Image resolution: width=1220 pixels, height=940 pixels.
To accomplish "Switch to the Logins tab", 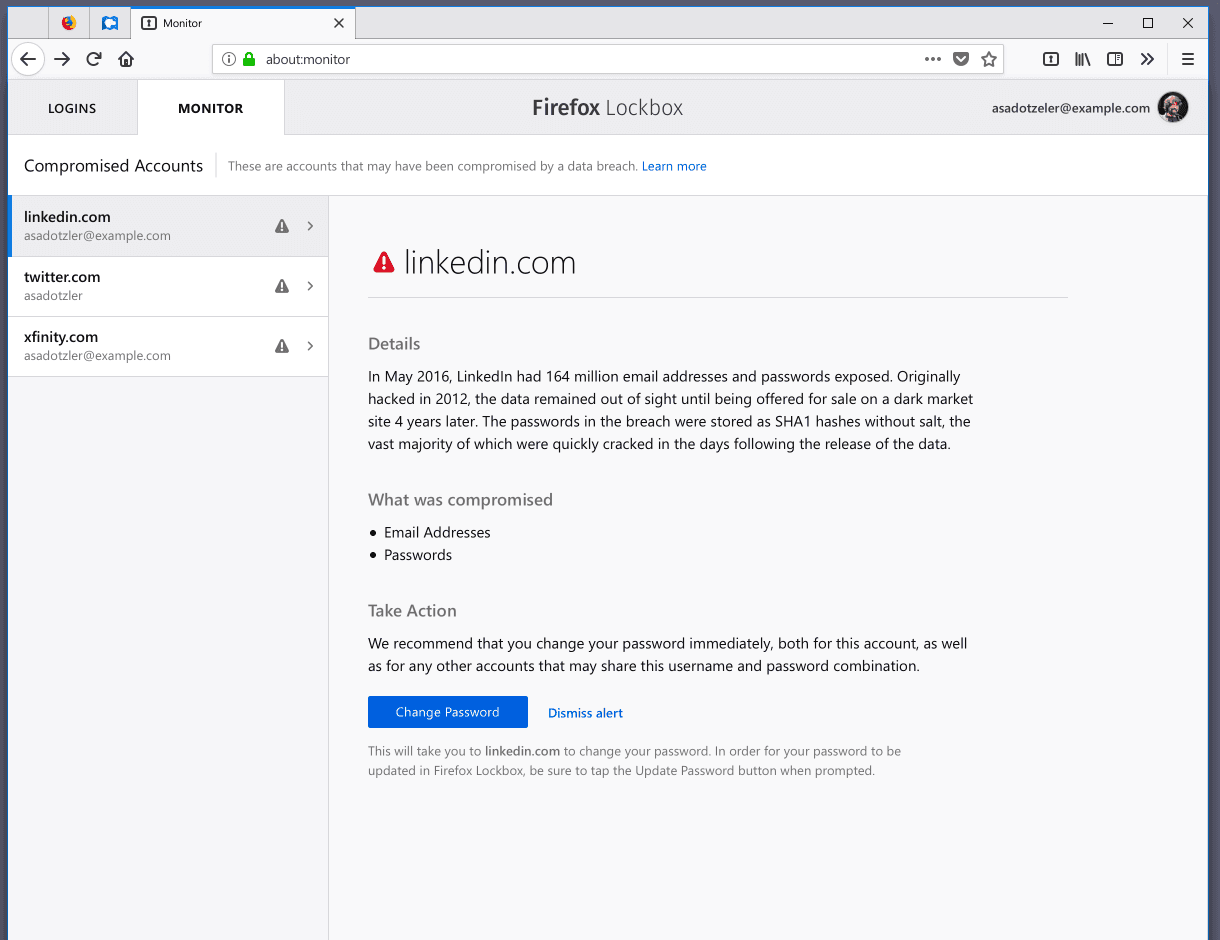I will [72, 108].
